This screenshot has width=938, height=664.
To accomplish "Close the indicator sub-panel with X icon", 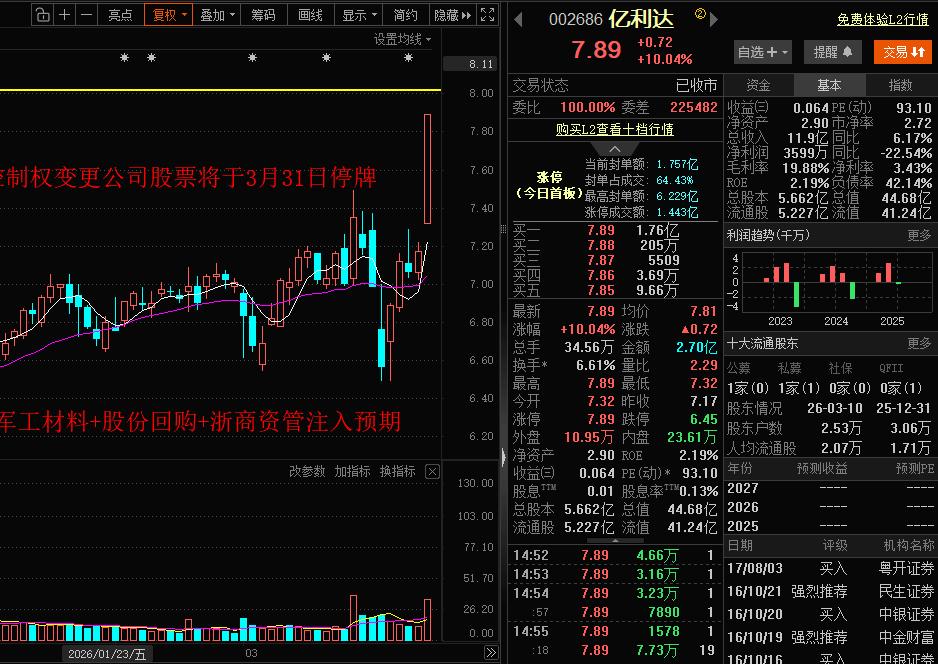I will [432, 472].
